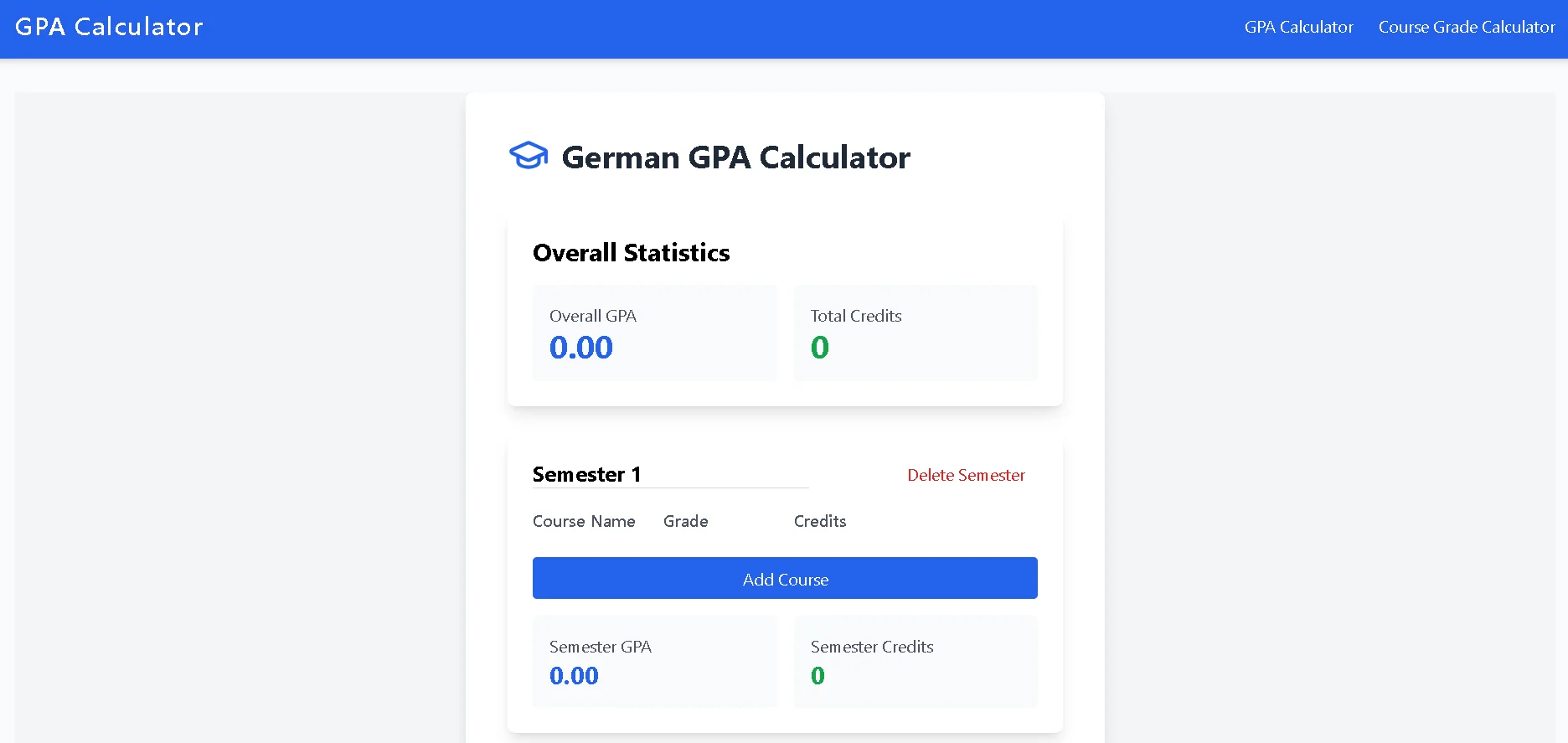Click the Overall GPA label
Image resolution: width=1568 pixels, height=743 pixels.
592,316
